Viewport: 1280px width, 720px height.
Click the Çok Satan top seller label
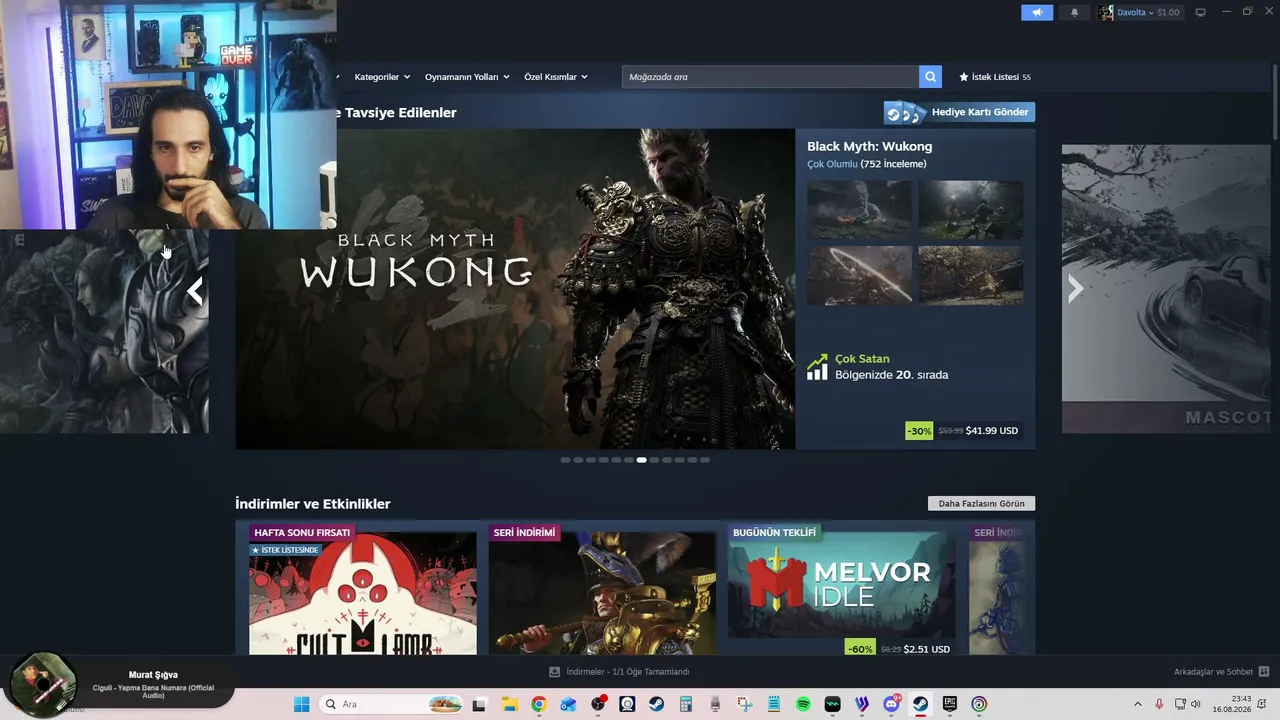(862, 359)
